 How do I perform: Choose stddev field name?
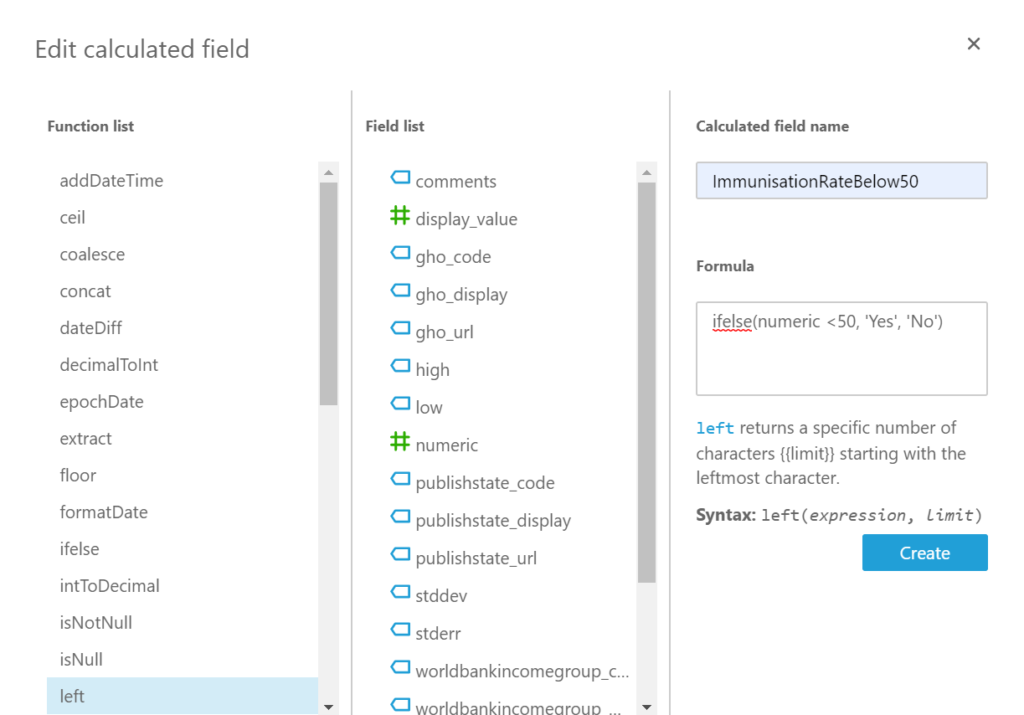(441, 596)
